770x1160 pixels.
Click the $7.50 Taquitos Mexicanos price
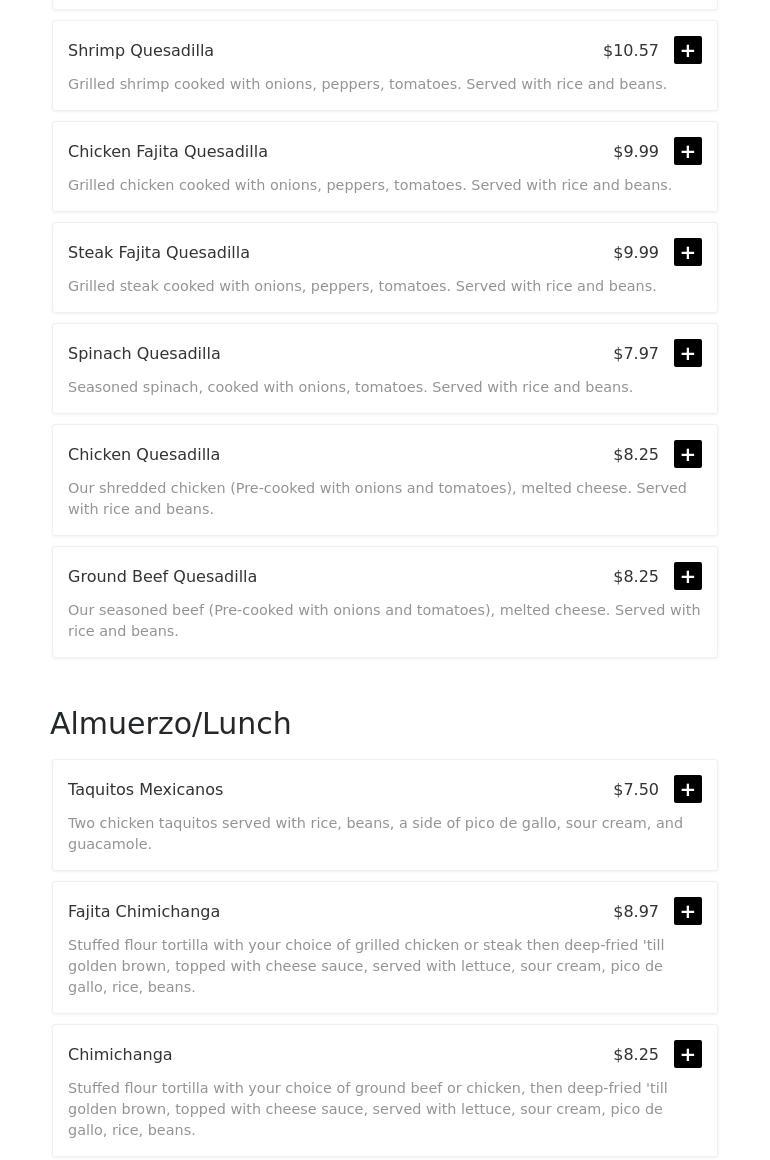point(636,789)
